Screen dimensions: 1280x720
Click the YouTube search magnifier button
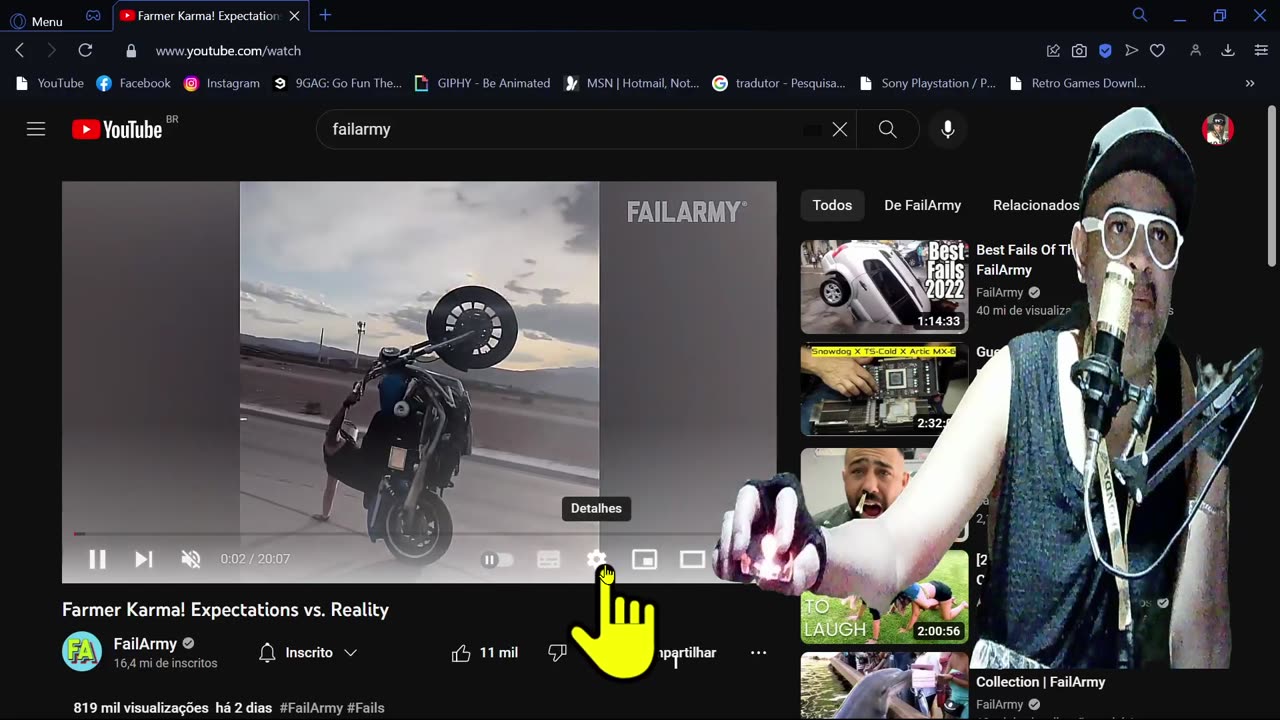tap(888, 129)
